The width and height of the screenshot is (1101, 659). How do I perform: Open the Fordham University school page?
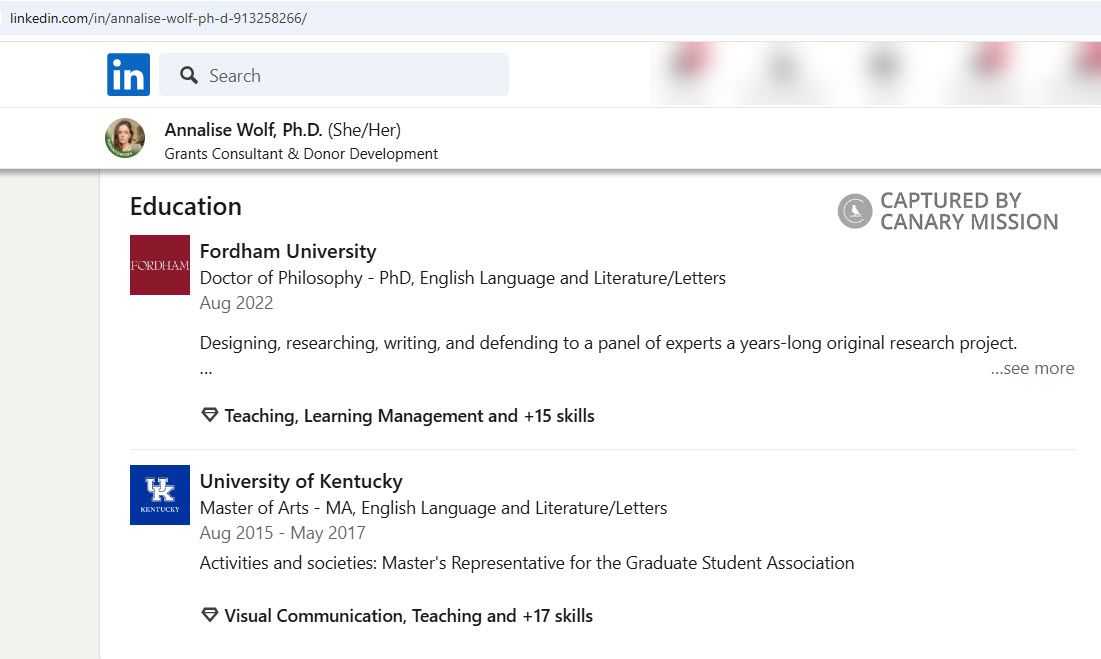(288, 251)
